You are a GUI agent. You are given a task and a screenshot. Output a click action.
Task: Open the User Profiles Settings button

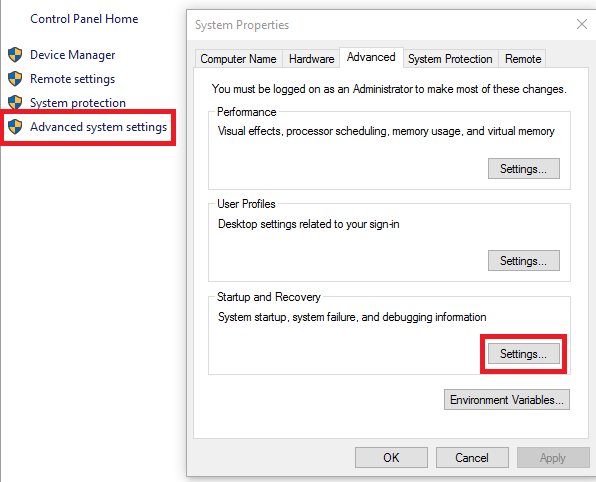pos(523,260)
